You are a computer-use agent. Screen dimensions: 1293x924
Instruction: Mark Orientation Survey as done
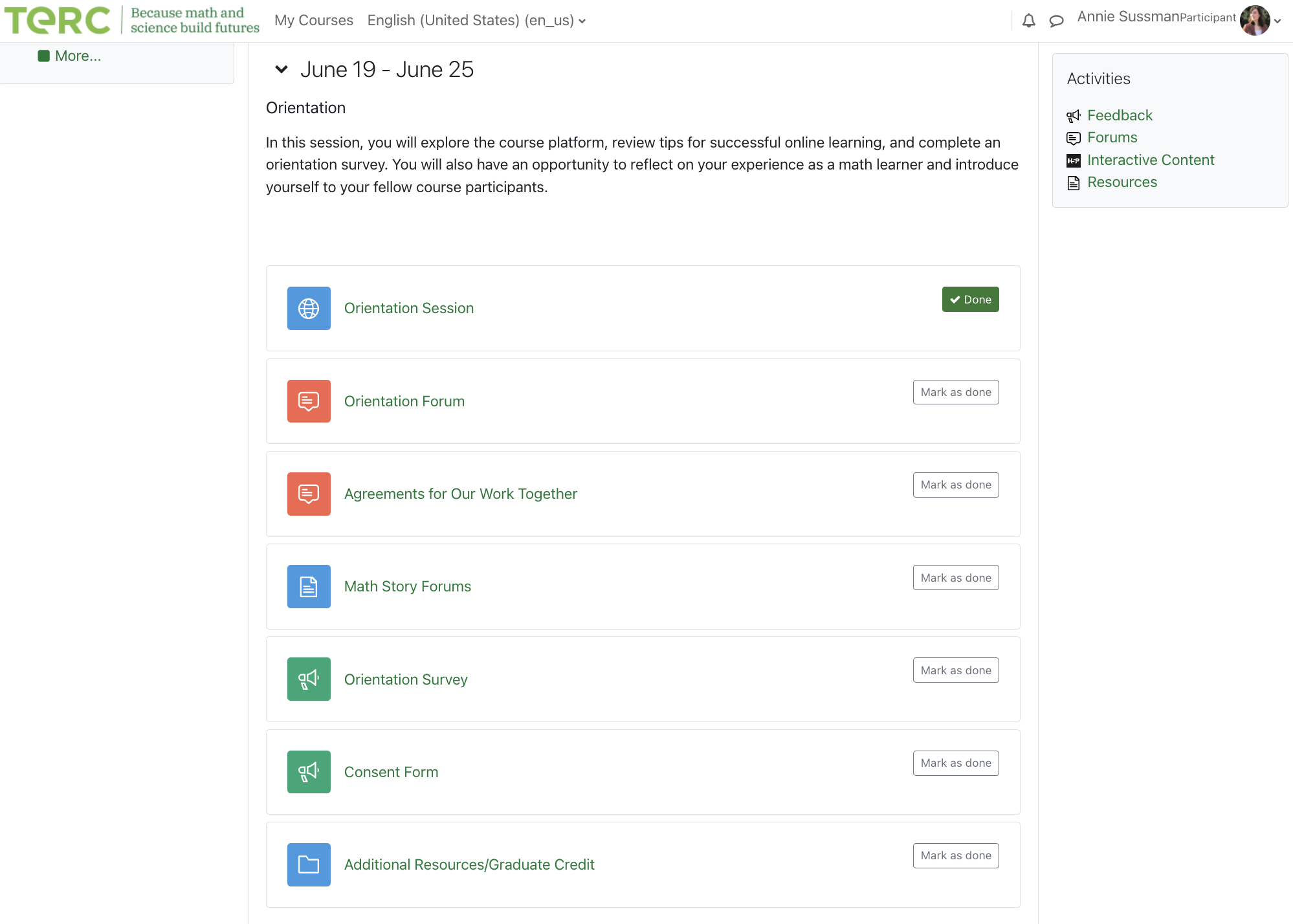point(956,670)
